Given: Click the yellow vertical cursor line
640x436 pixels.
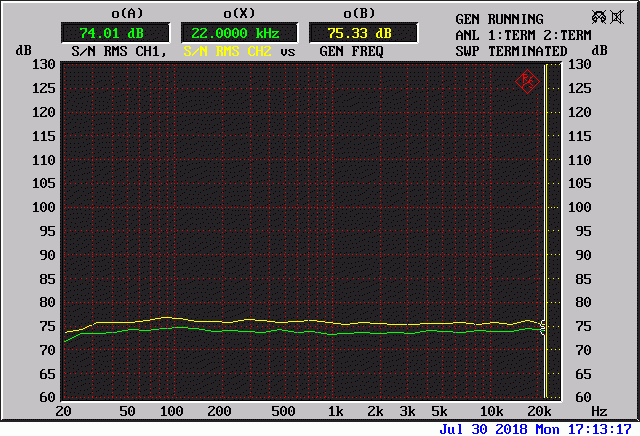Looking at the screenshot, I should click(545, 200).
